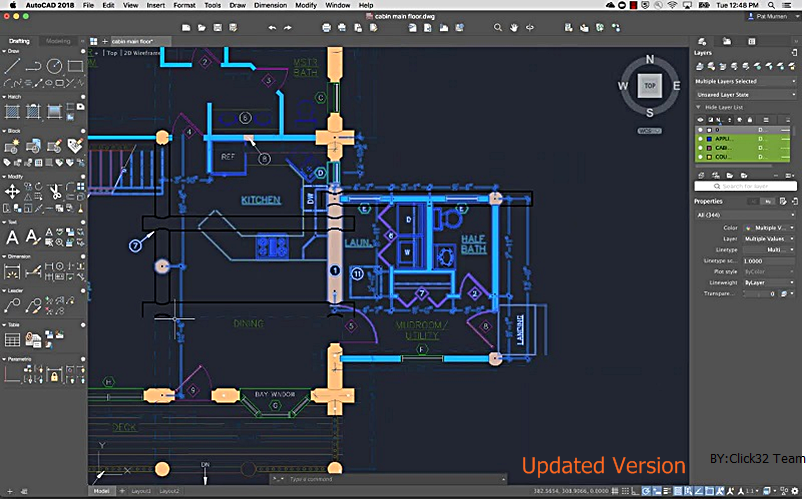
Task: Click the TOP face of the ViewCube
Action: tap(648, 87)
